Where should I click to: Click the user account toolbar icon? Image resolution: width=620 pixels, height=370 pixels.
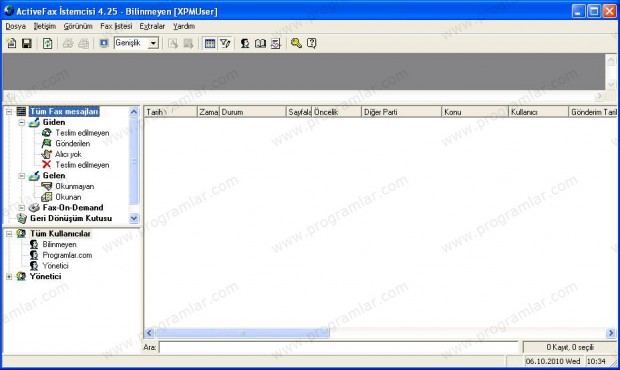pos(245,43)
